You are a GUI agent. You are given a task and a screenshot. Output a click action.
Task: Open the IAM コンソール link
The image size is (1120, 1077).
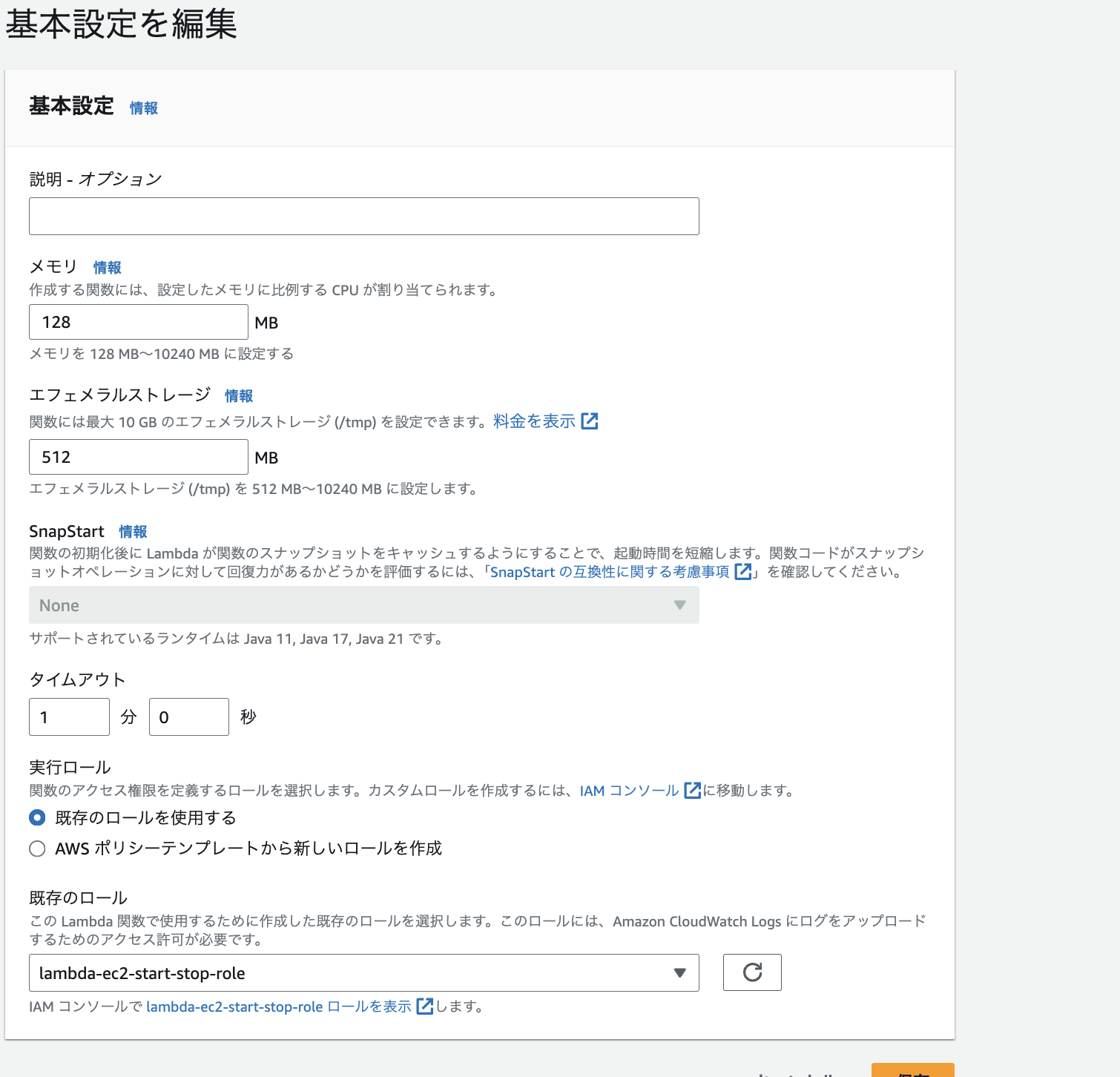pyautogui.click(x=629, y=791)
